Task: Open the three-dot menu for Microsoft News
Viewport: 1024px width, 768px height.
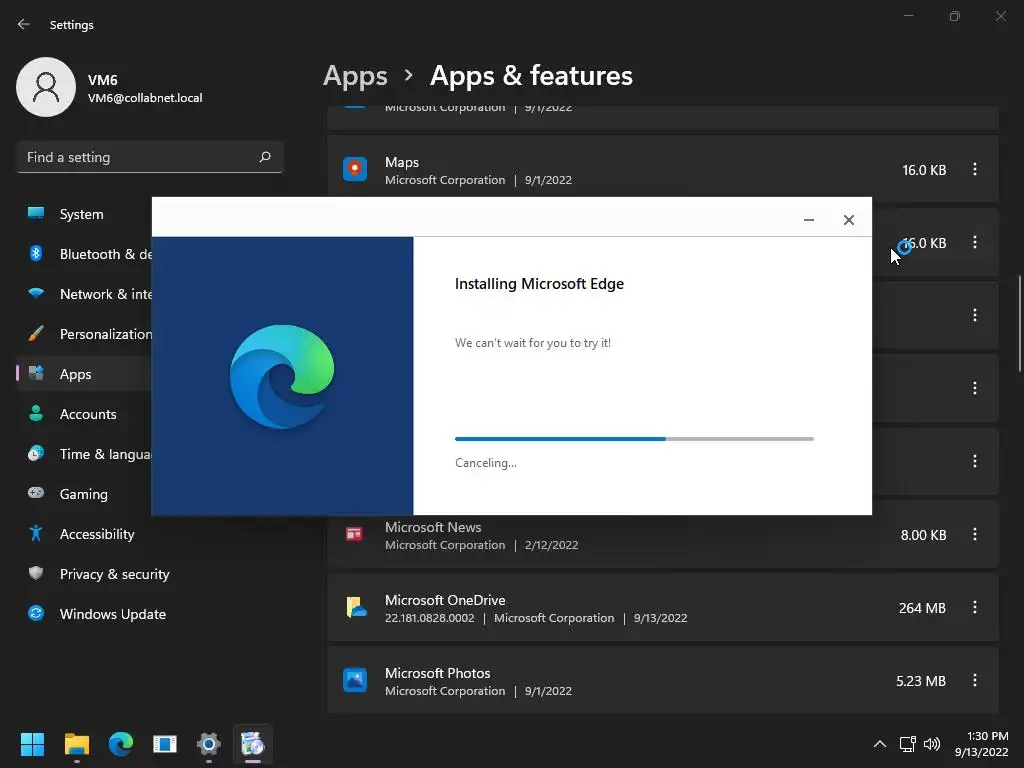Action: pyautogui.click(x=974, y=534)
